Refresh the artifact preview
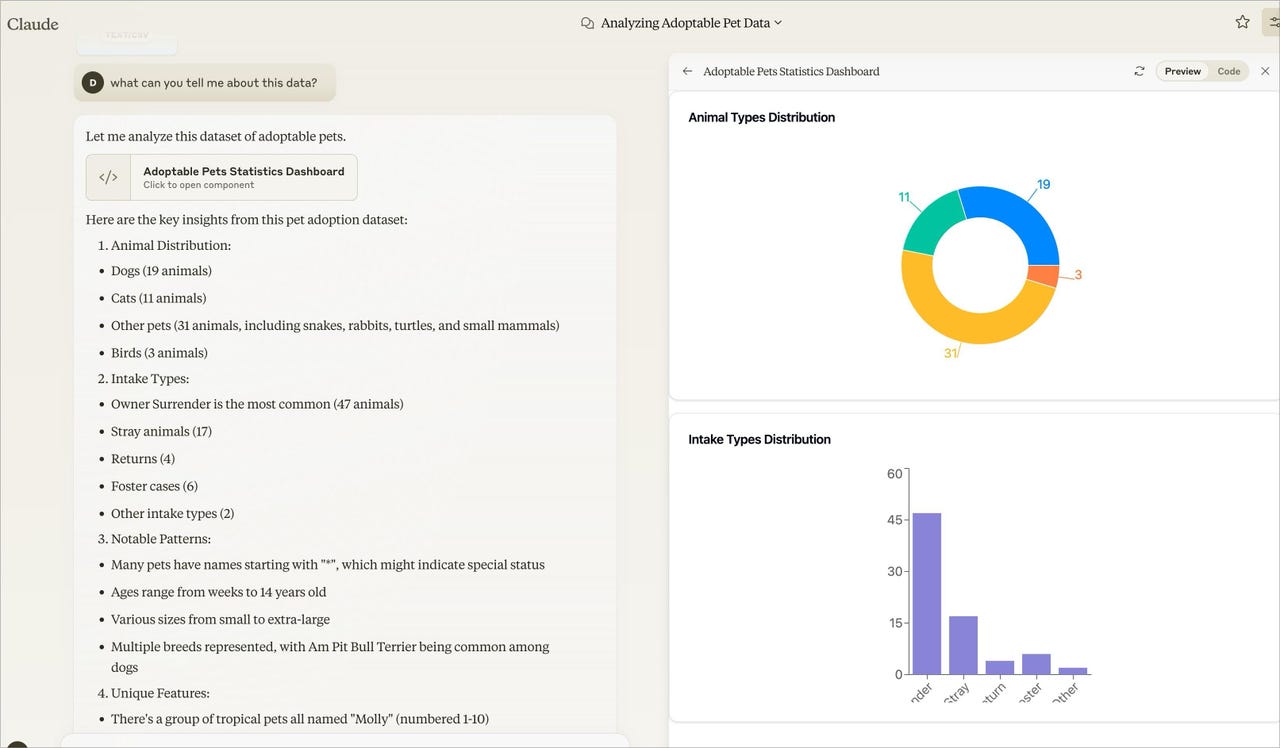1280x748 pixels. [1139, 71]
